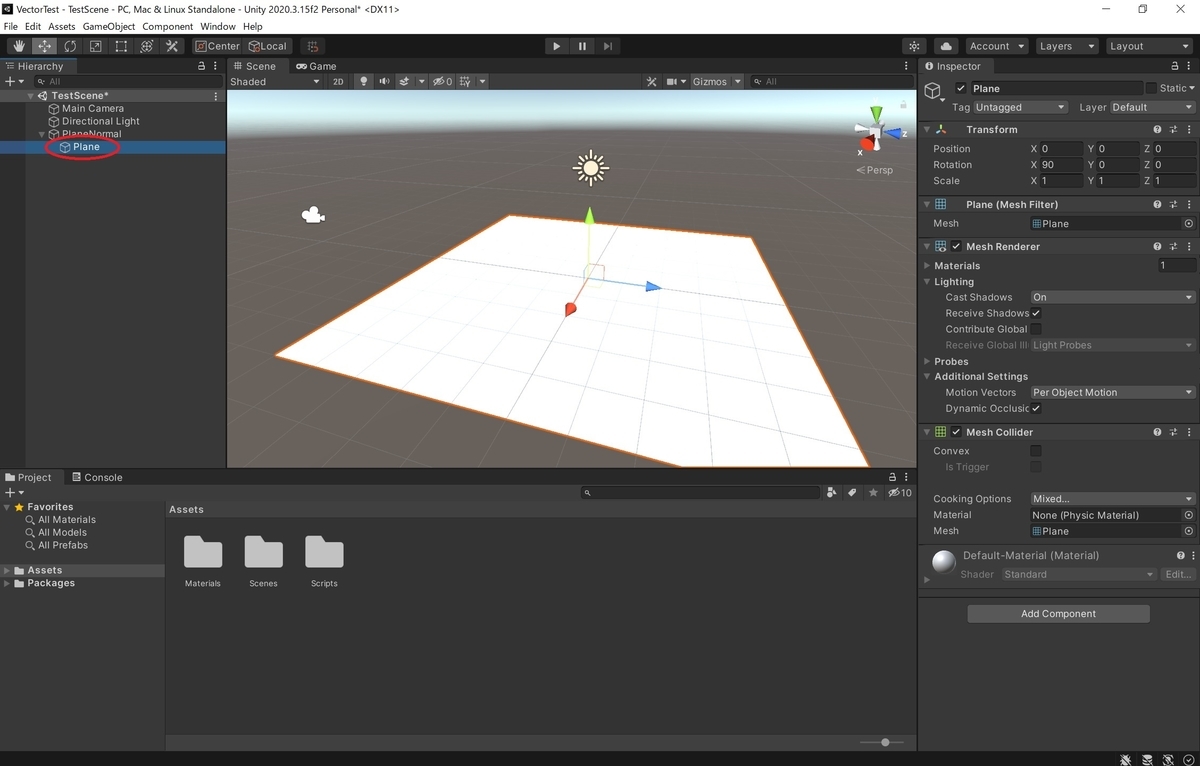Open Collaborate sun icon
The height and width of the screenshot is (766, 1200).
[x=914, y=46]
